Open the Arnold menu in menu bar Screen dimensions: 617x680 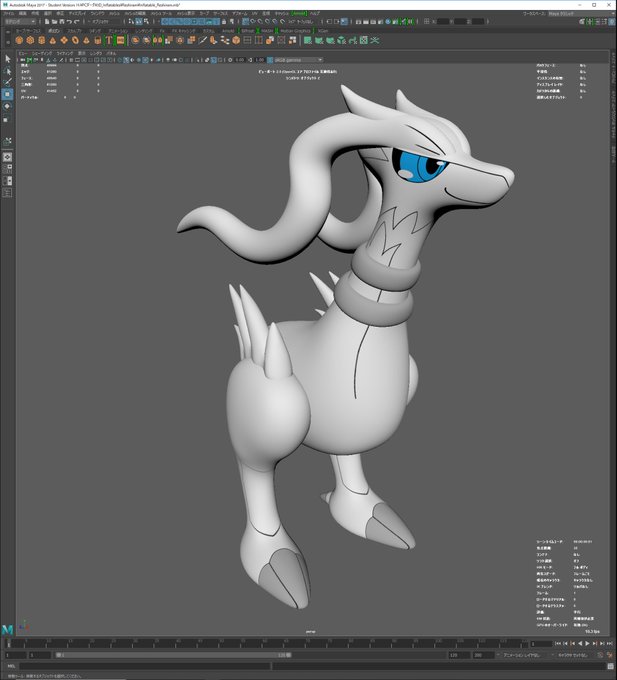coord(299,13)
